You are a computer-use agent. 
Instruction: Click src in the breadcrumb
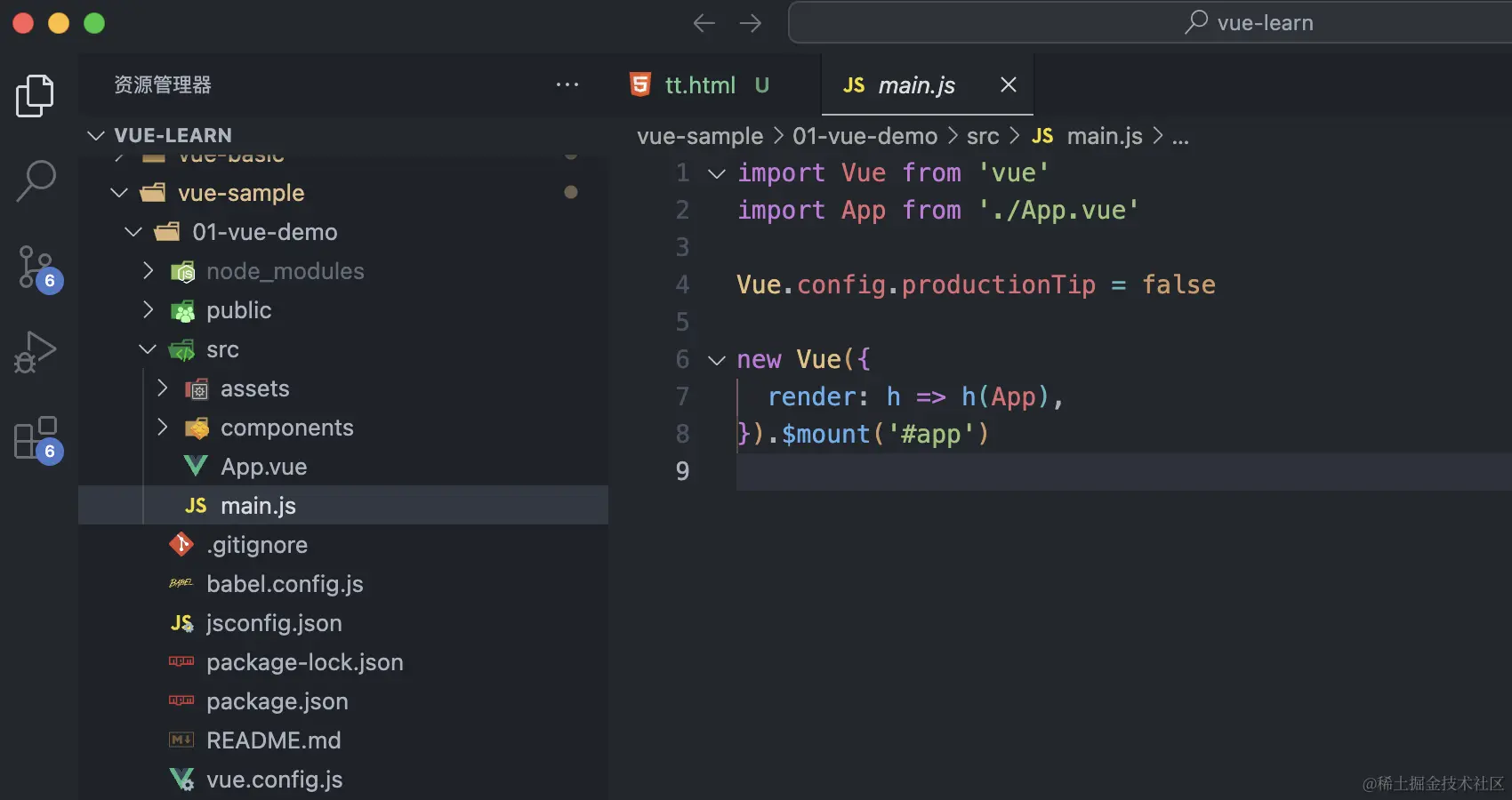(983, 136)
